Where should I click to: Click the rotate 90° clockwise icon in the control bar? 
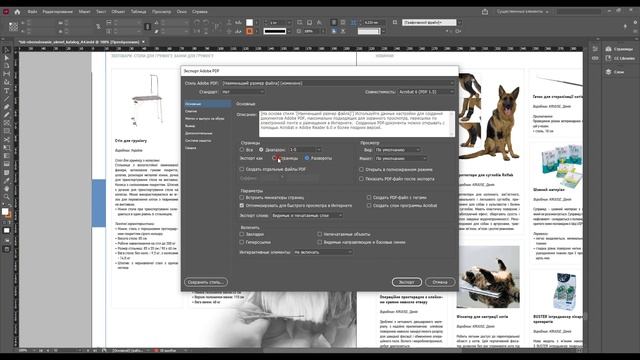click(197, 22)
